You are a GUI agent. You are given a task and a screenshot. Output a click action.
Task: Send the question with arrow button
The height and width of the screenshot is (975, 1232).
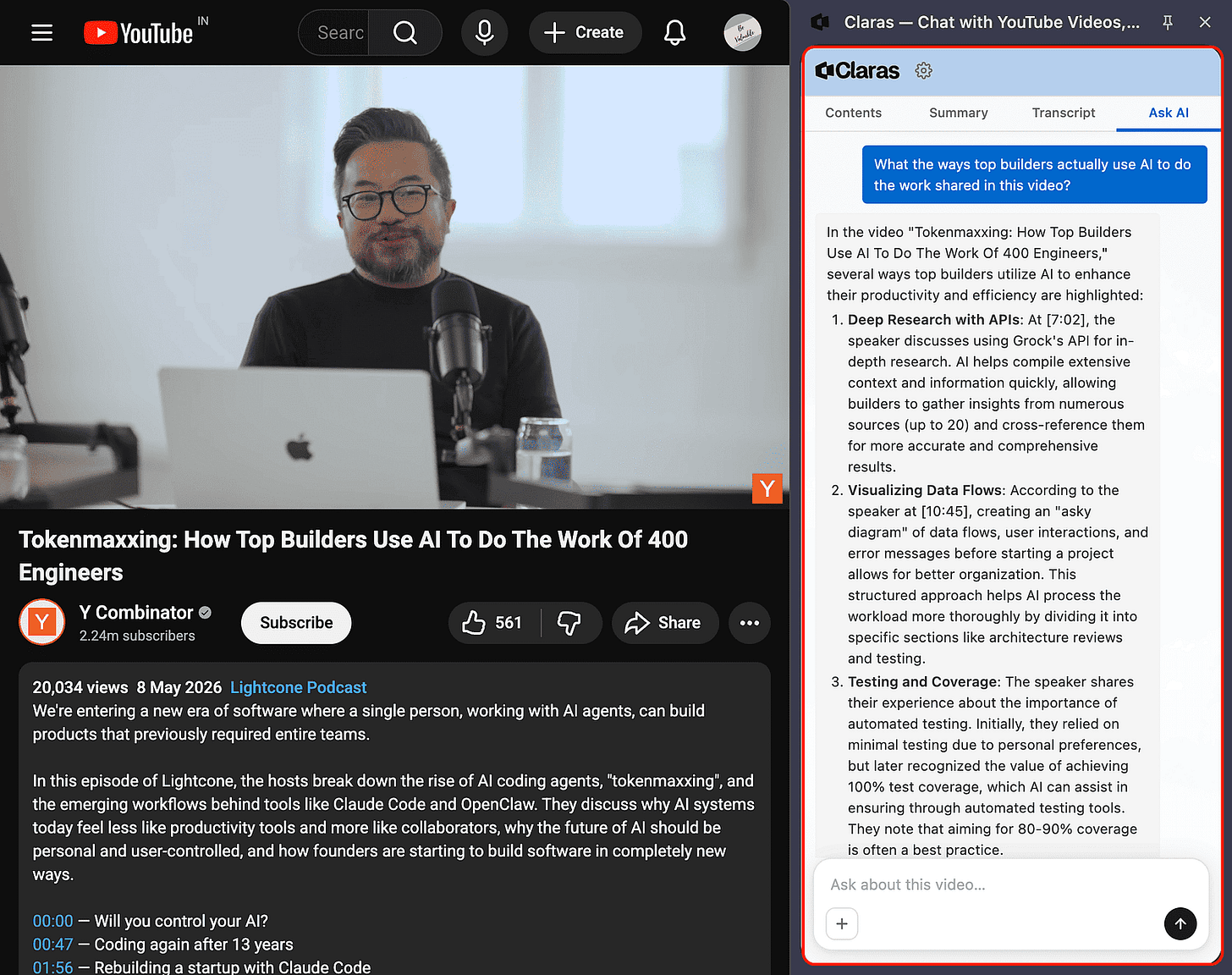[x=1180, y=923]
